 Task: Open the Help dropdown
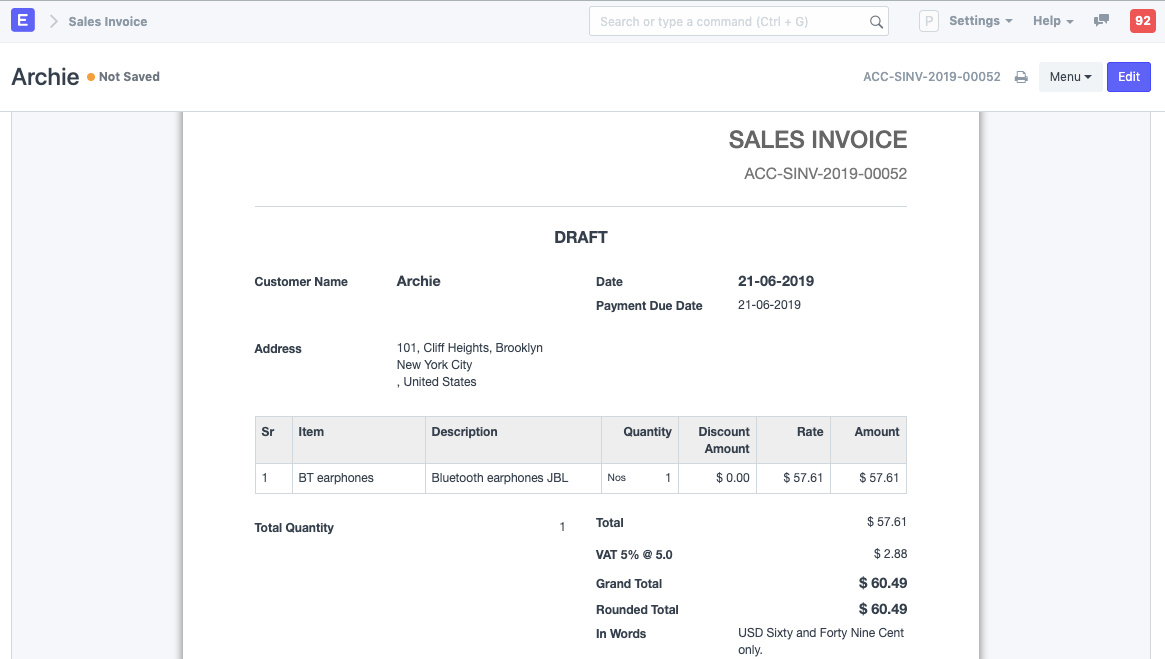(x=1052, y=20)
